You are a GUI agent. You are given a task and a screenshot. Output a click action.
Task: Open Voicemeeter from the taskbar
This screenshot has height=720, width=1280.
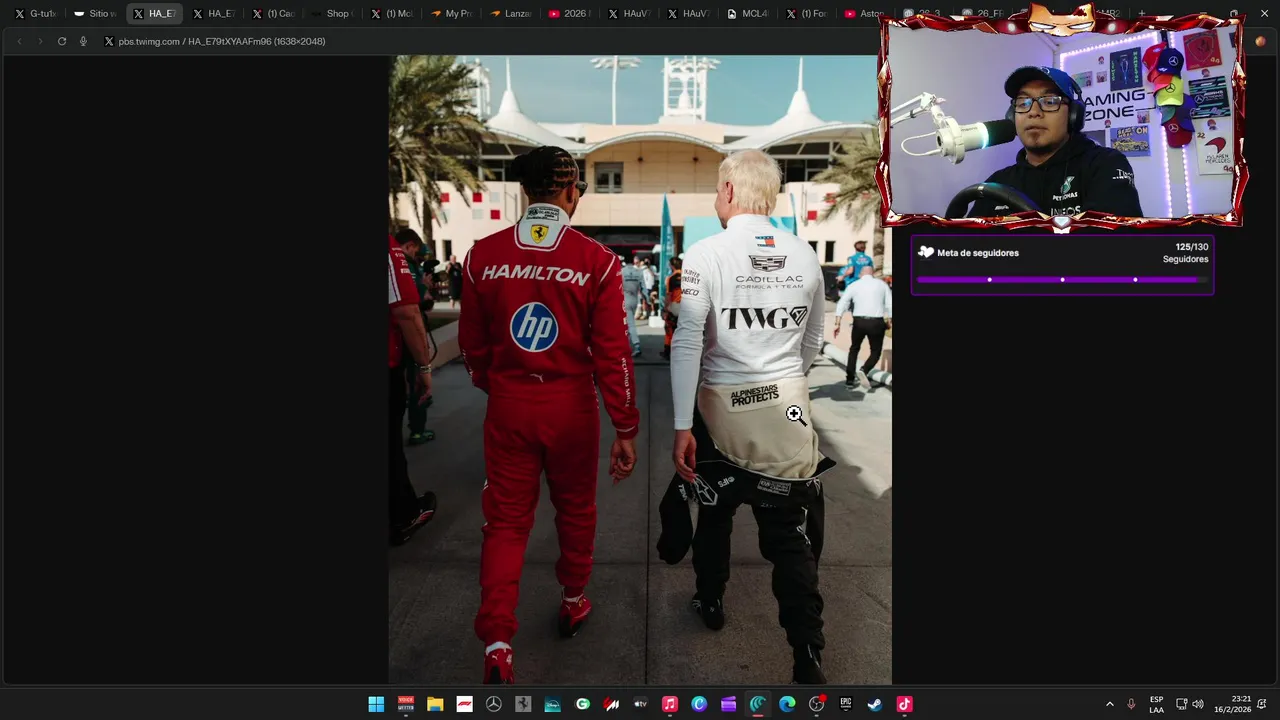(x=406, y=704)
